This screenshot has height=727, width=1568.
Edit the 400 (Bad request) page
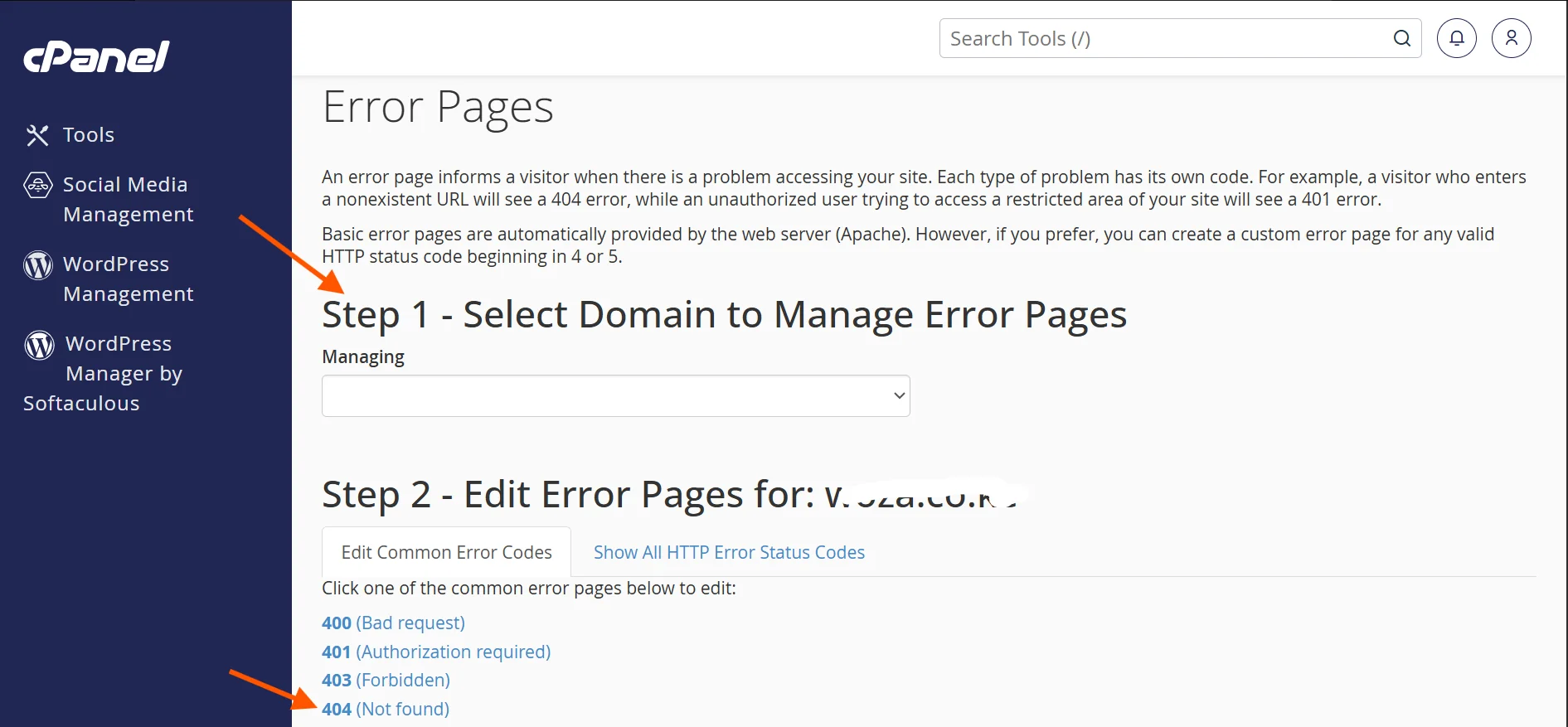point(393,623)
